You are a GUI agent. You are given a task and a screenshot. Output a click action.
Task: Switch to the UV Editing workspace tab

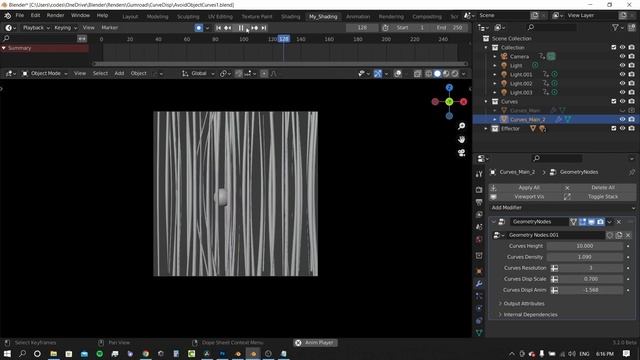[x=220, y=17]
